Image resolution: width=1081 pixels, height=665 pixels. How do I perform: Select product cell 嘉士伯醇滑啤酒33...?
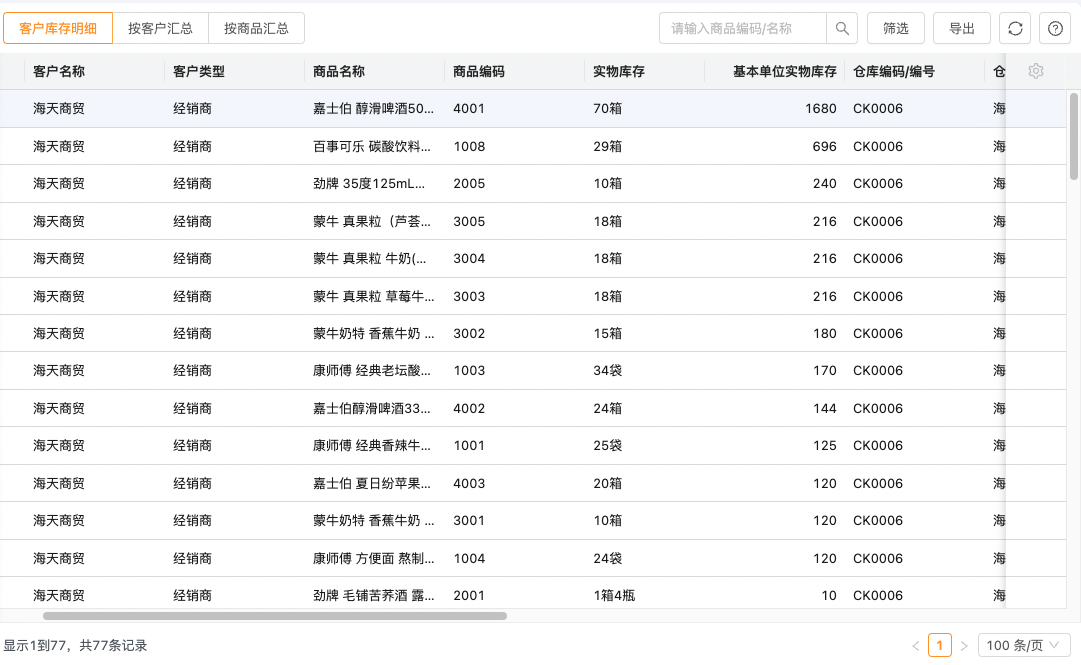pyautogui.click(x=372, y=408)
